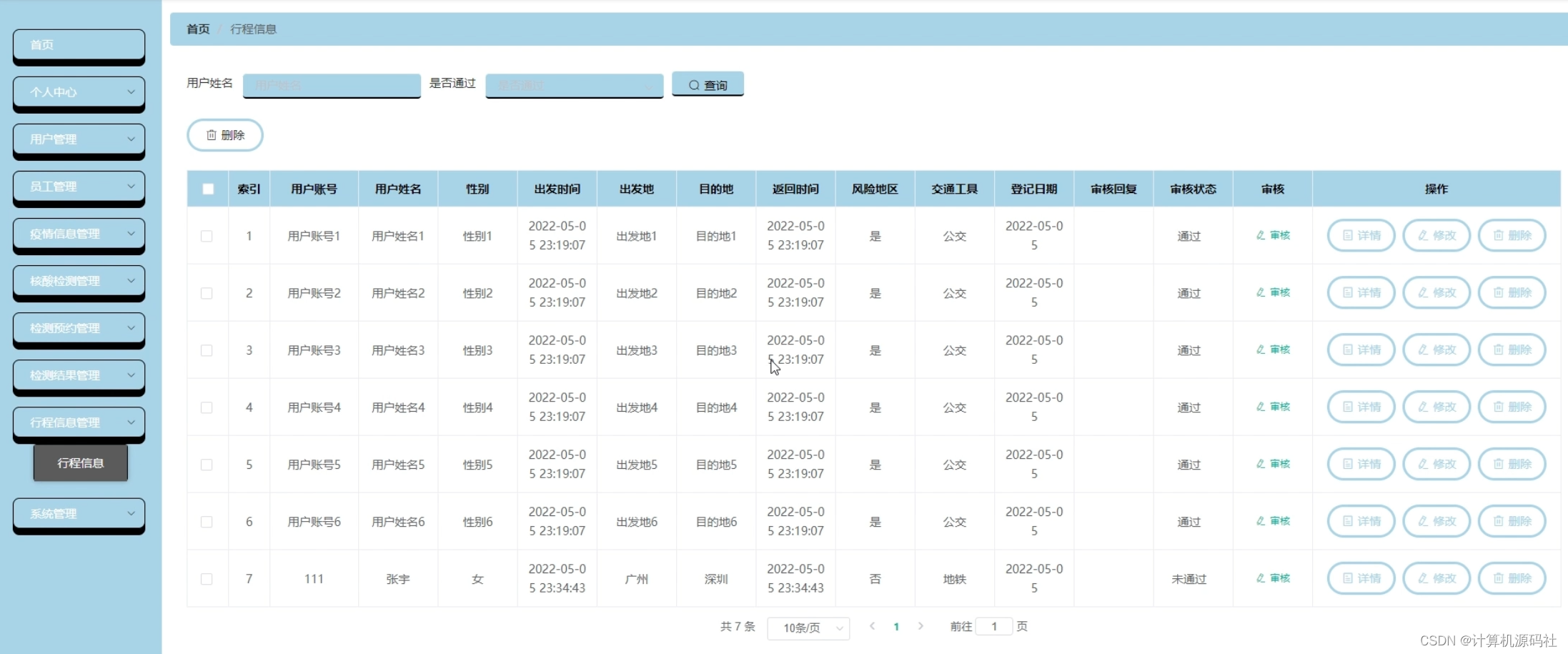Check the row for 用户账号6
1568x654 pixels.
click(207, 522)
